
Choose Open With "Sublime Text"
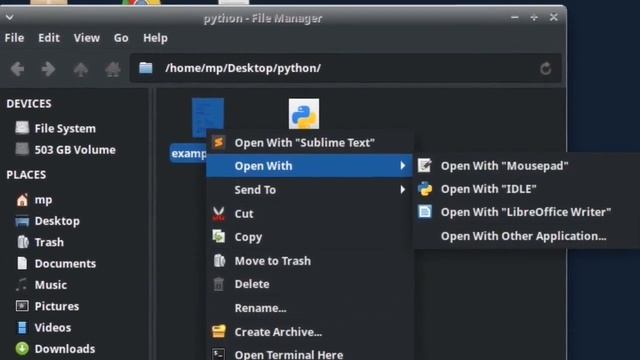point(310,142)
